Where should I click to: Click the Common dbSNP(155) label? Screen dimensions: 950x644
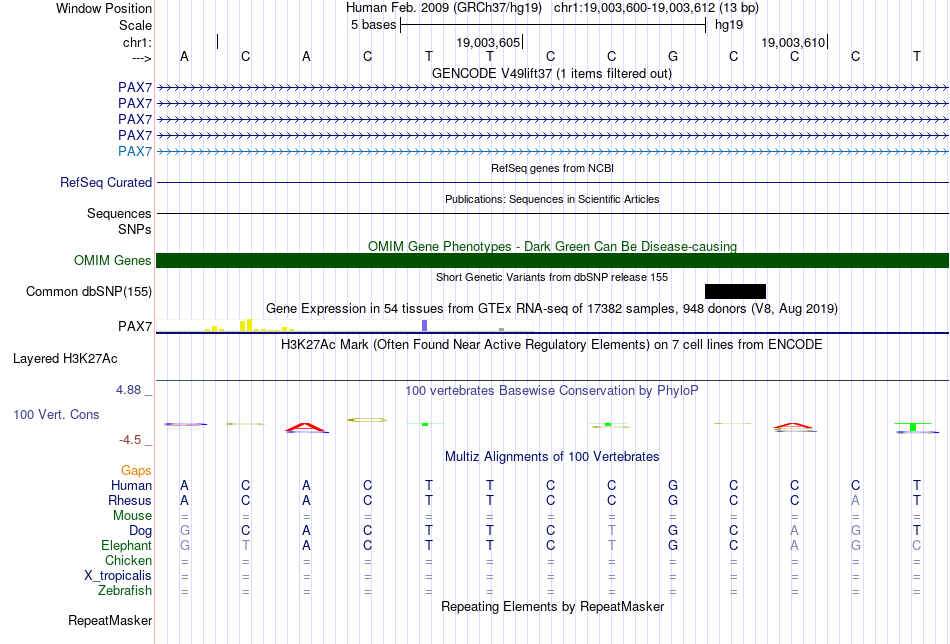[89, 291]
